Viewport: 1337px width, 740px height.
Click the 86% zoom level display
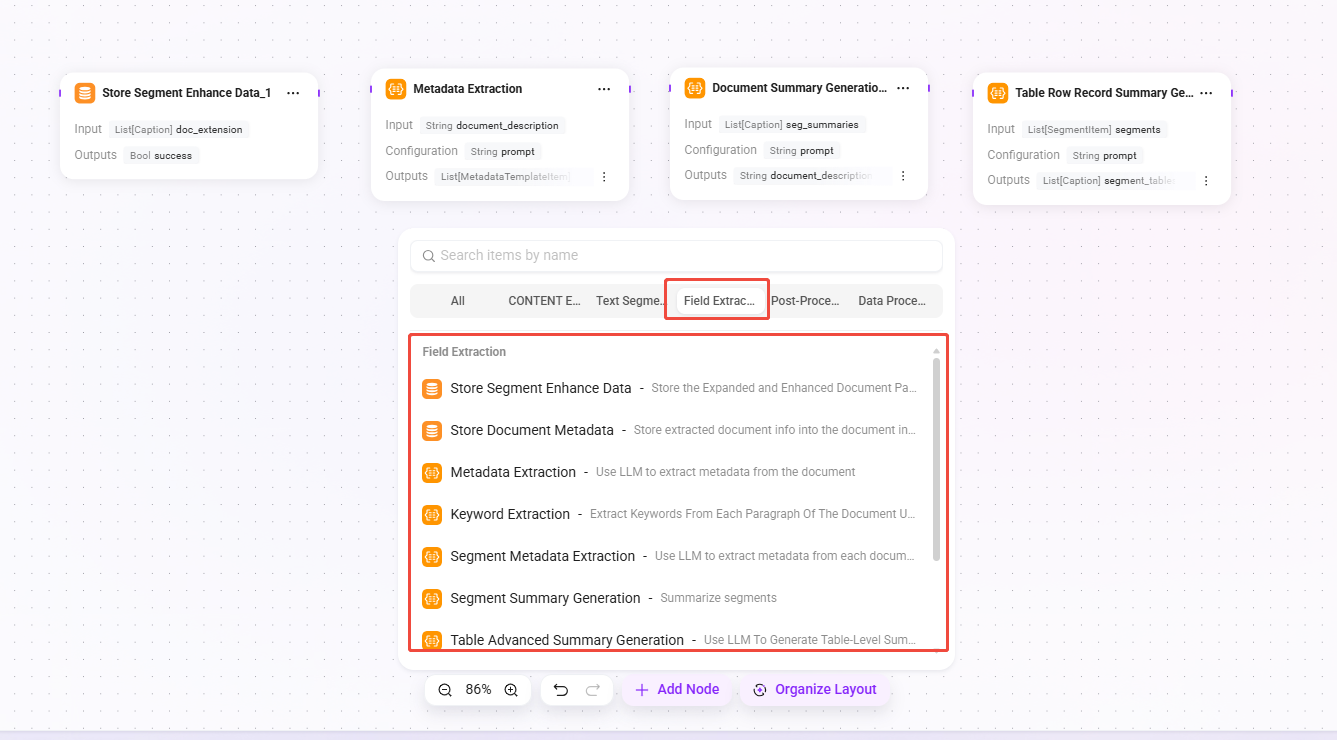(x=478, y=690)
